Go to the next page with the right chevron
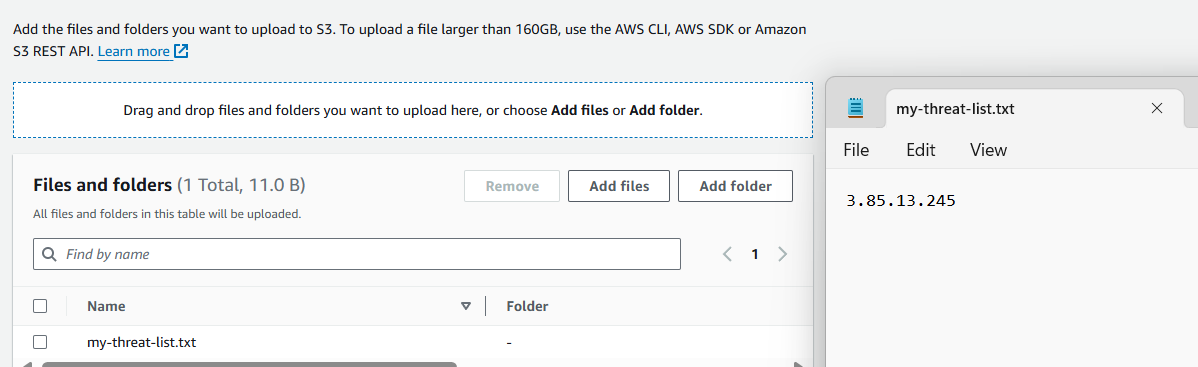The image size is (1198, 367). point(782,255)
